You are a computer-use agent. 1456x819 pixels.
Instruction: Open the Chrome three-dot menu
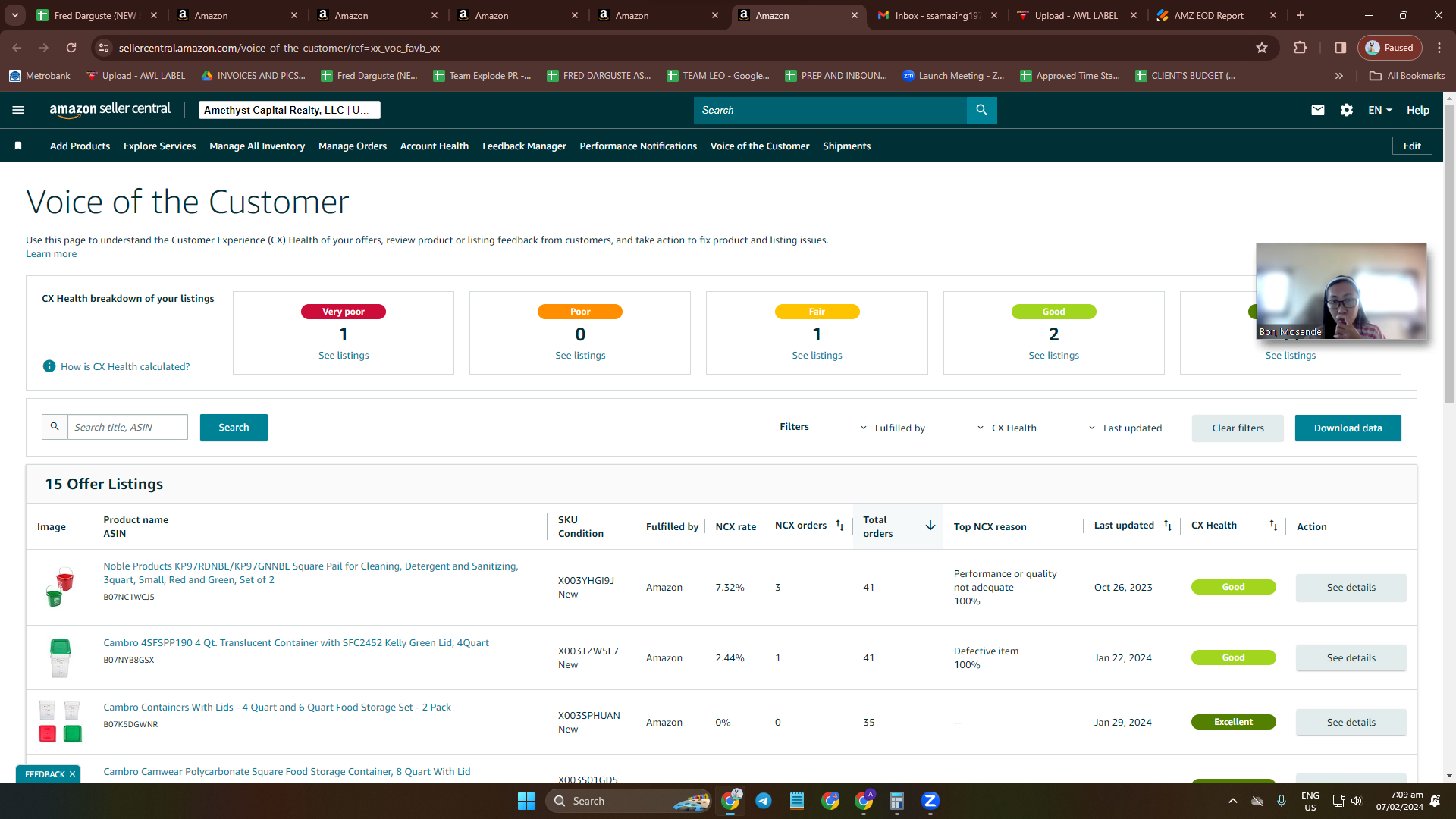coord(1439,48)
